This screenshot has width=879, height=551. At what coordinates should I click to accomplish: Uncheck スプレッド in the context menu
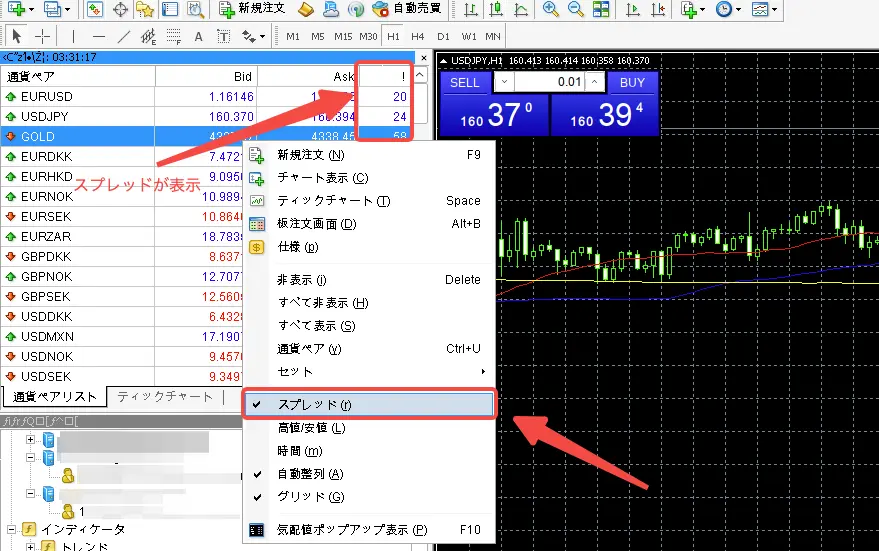(369, 405)
